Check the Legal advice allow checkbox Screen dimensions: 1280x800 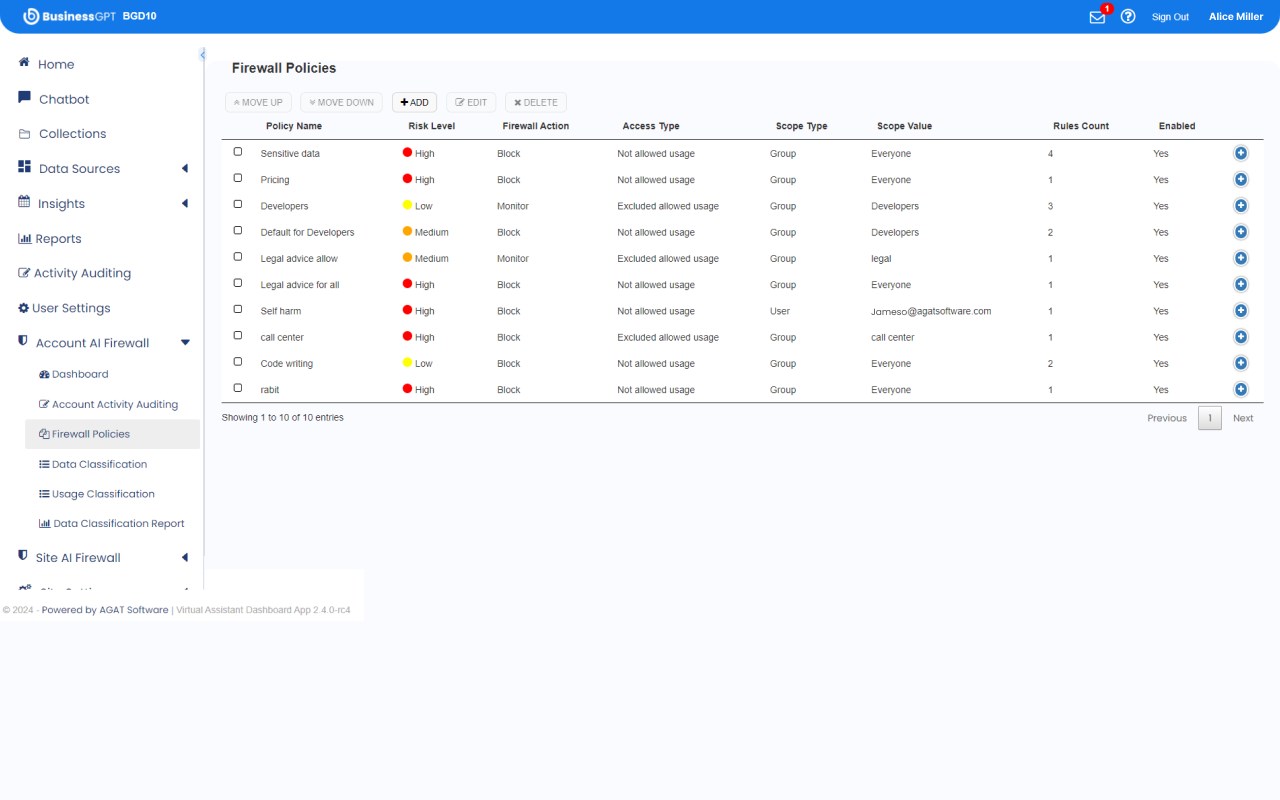click(238, 257)
